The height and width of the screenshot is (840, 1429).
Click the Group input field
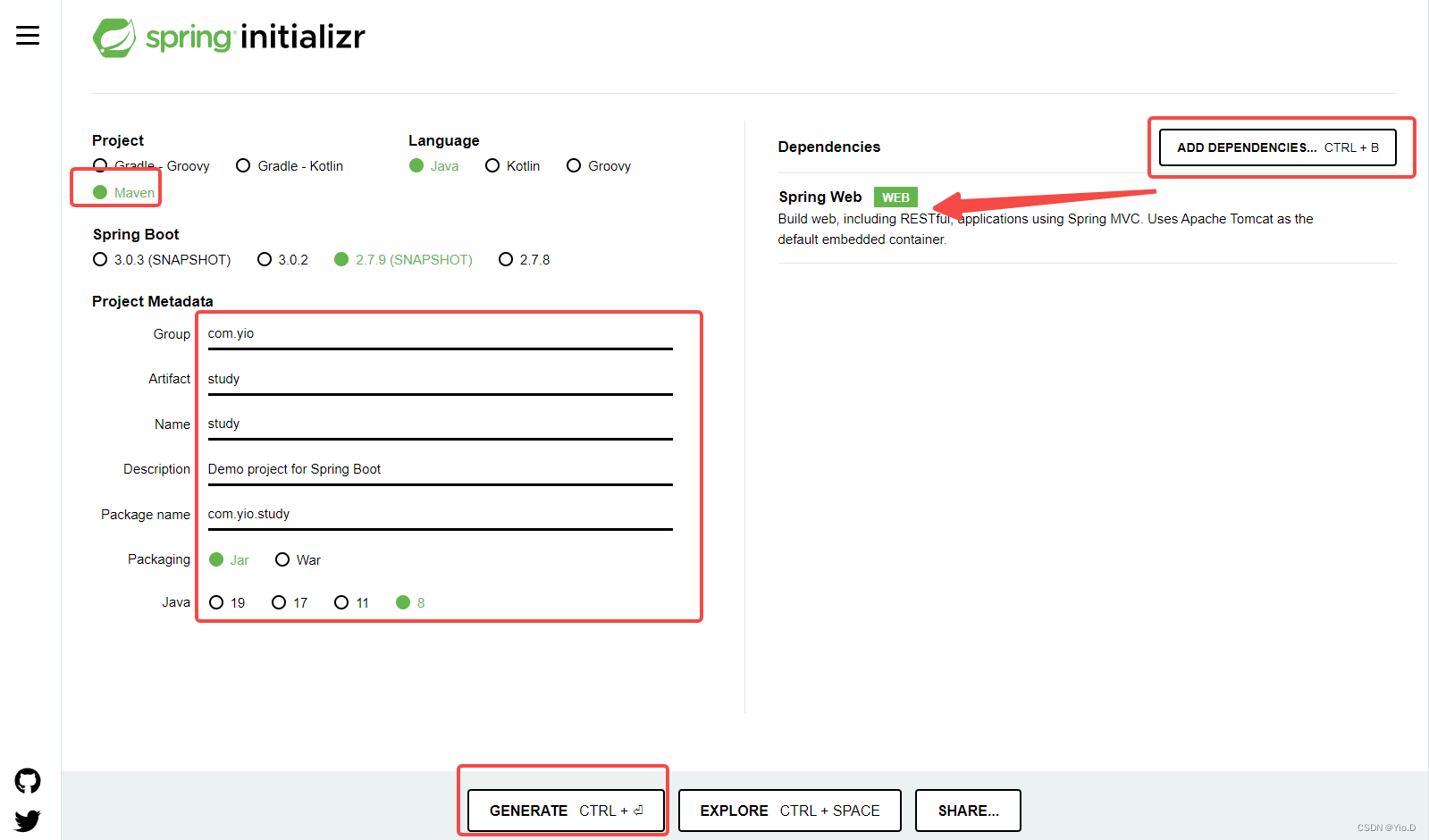click(440, 334)
